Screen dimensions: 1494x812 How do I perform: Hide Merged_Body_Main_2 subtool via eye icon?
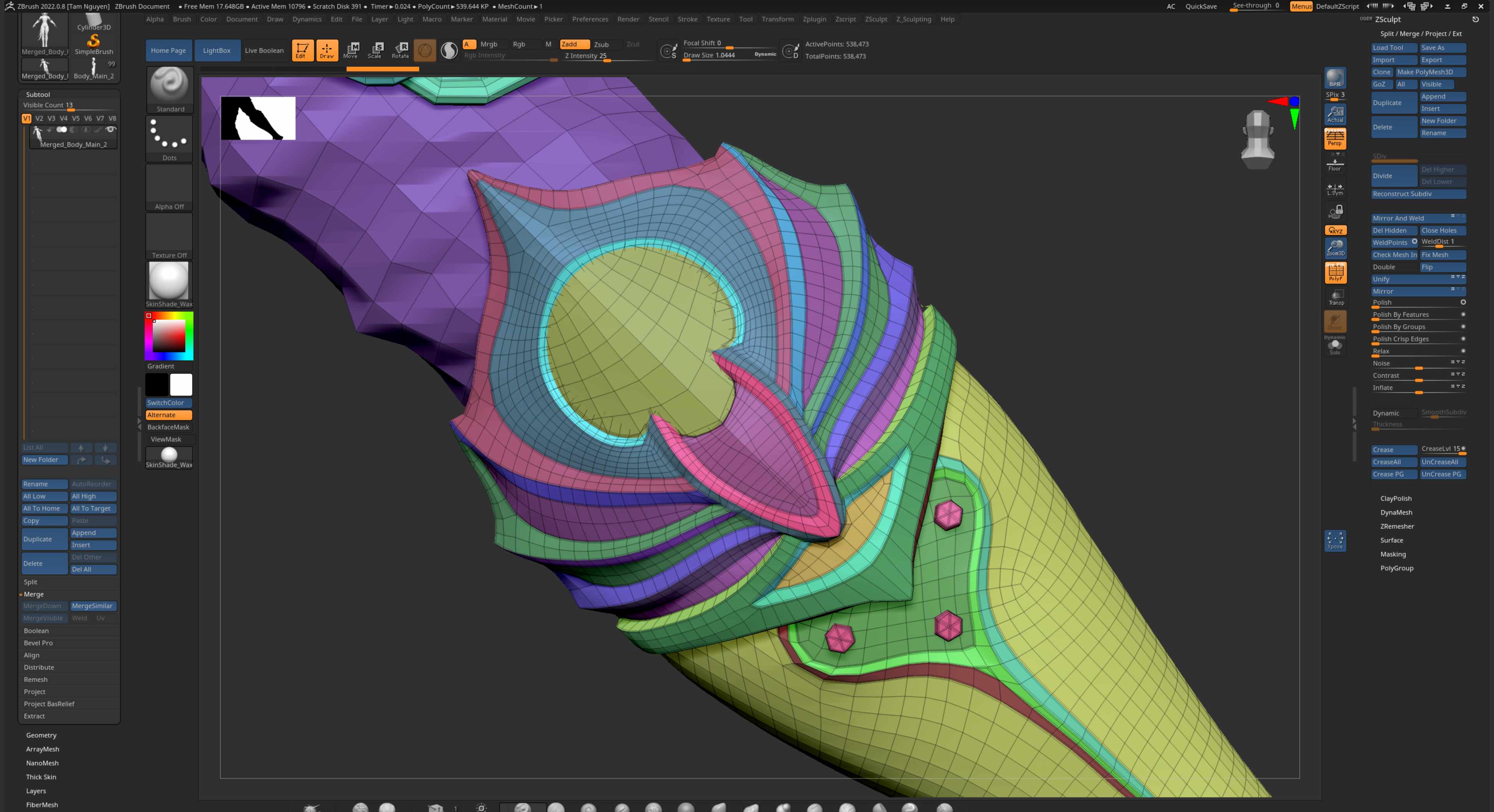pos(110,129)
